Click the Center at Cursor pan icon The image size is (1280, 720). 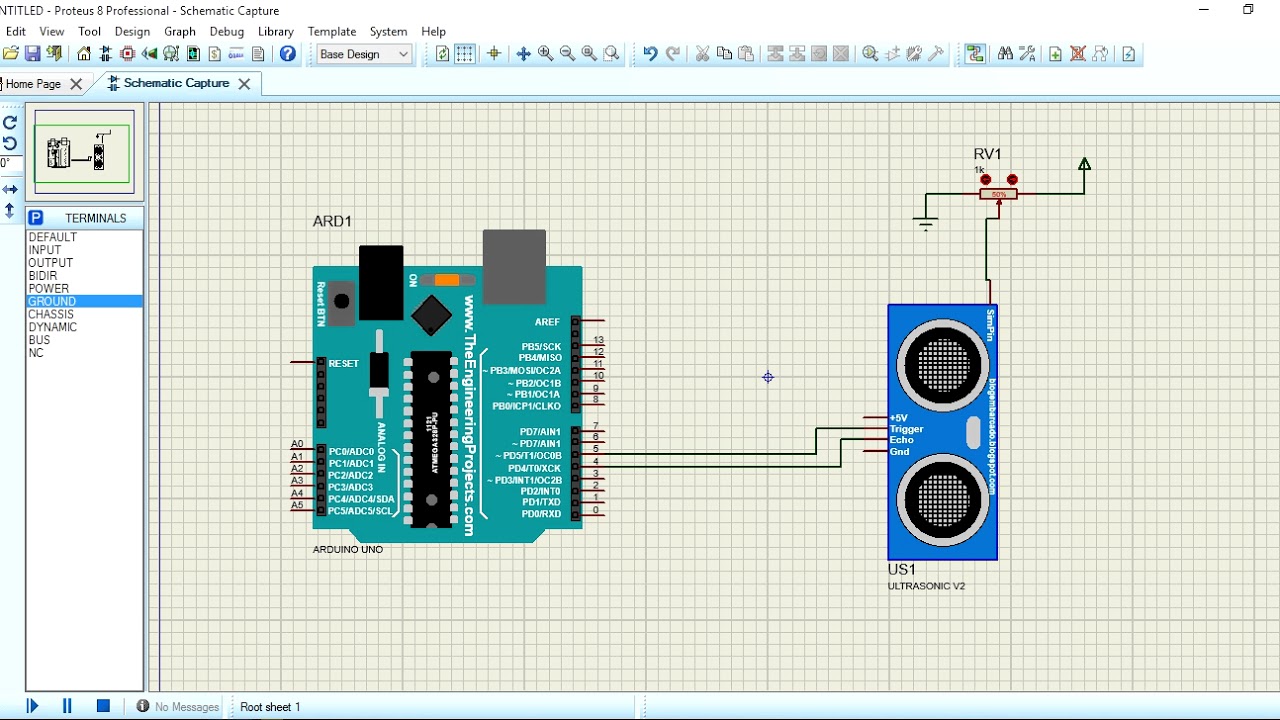point(523,54)
